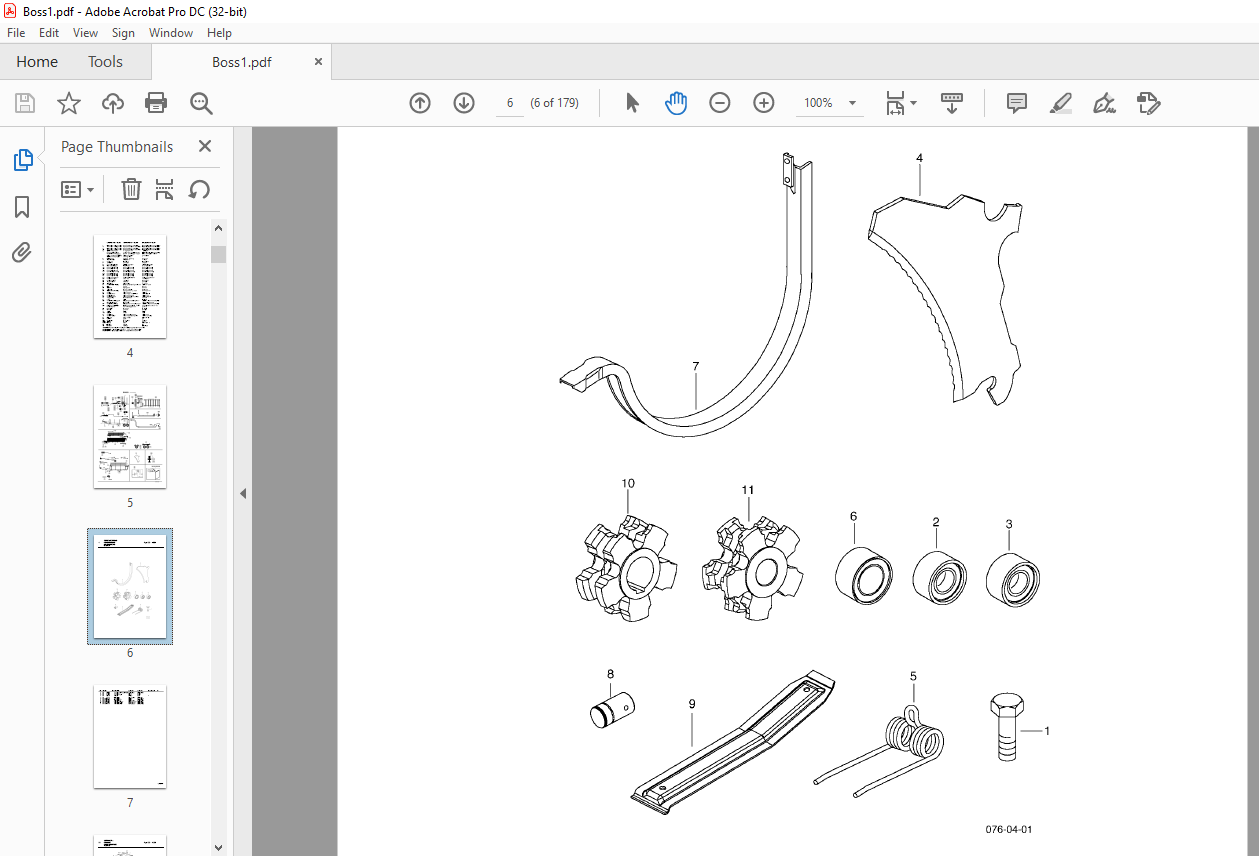This screenshot has height=856, width=1259.
Task: Activate the Hand pan tool
Action: (x=677, y=103)
